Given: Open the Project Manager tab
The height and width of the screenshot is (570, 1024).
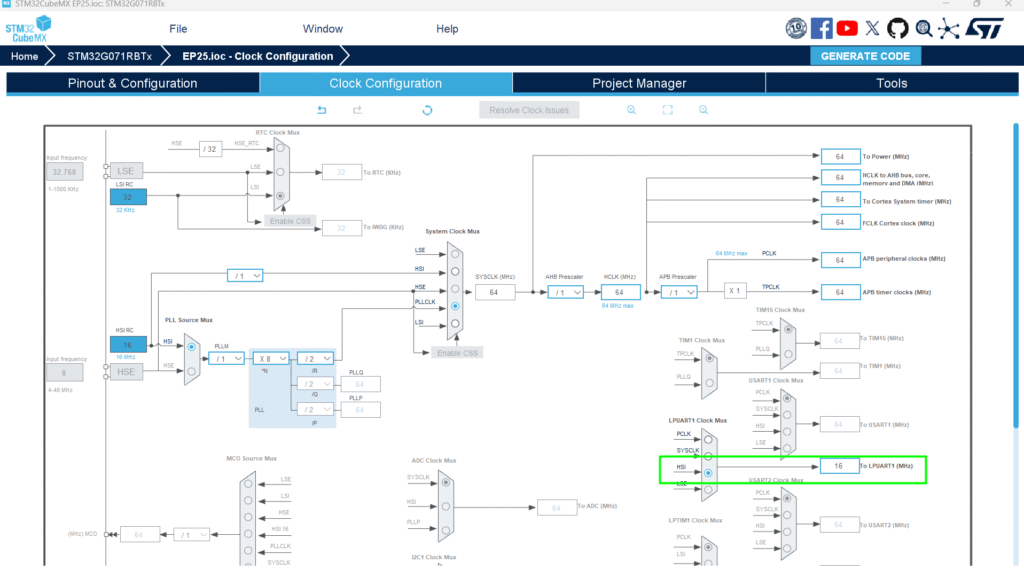Looking at the screenshot, I should click(x=639, y=83).
